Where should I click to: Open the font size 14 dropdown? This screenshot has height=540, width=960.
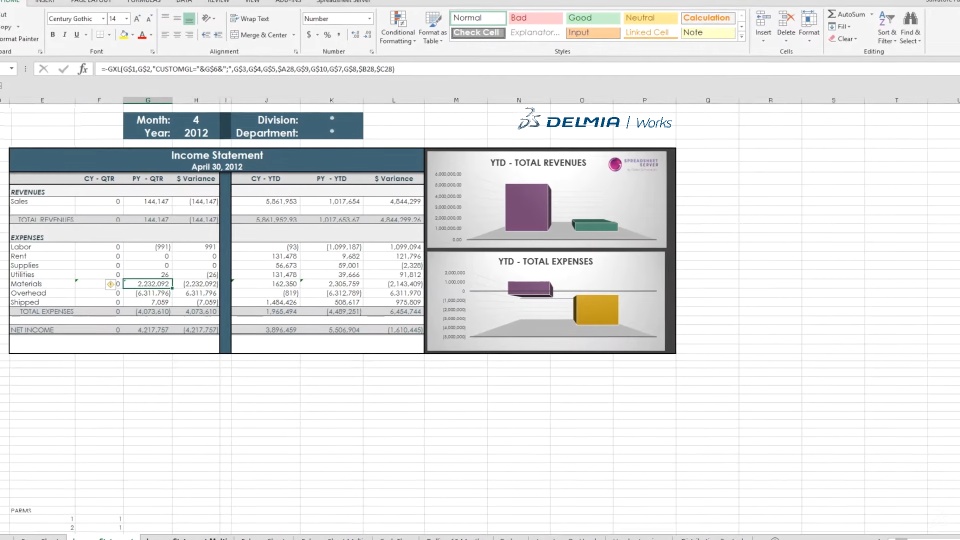coord(126,19)
